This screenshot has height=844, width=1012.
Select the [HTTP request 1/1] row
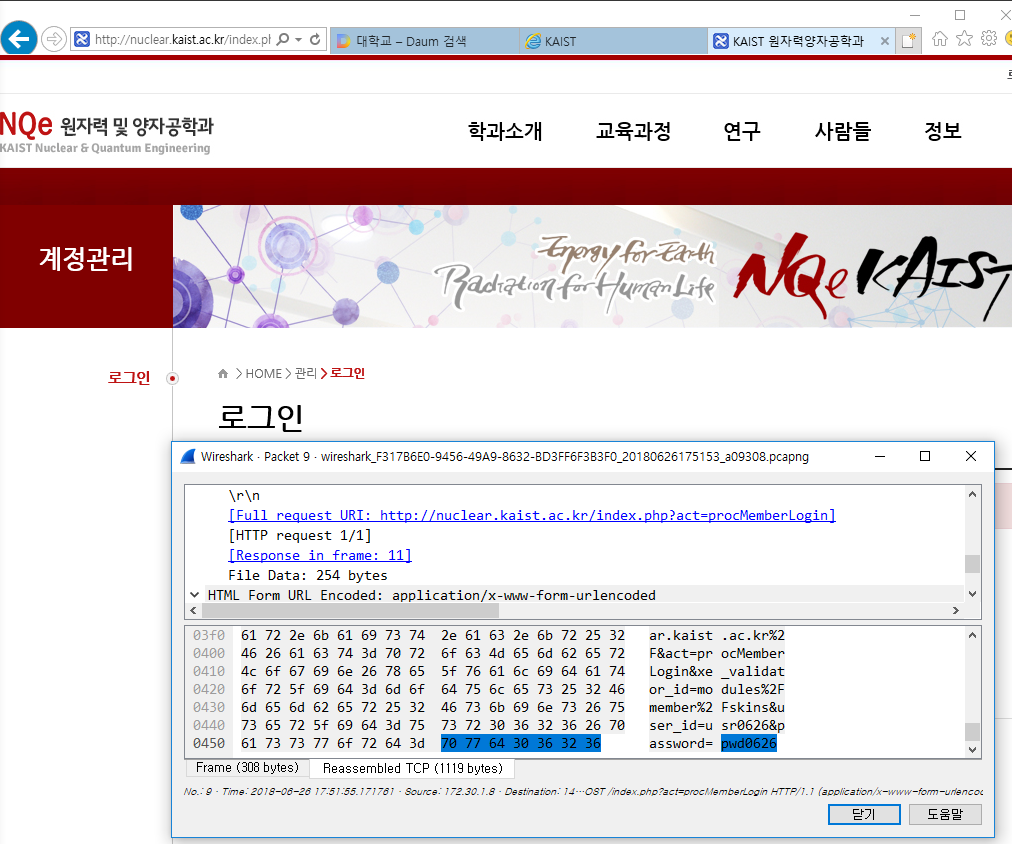tap(299, 536)
